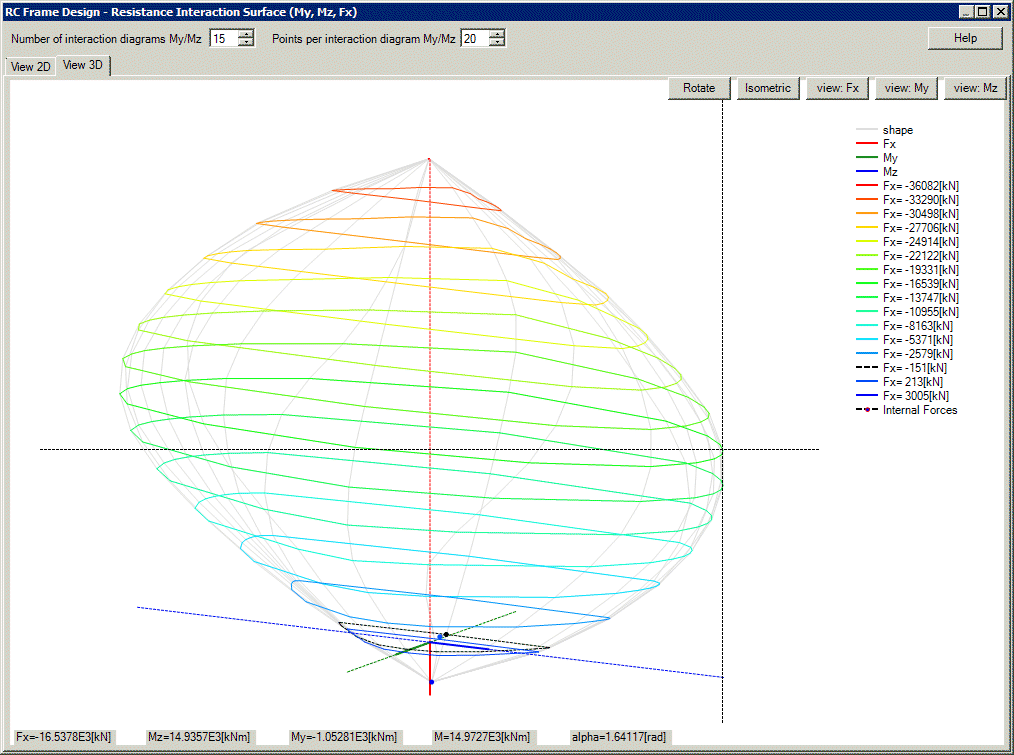Edit the number of interaction diagrams field
This screenshot has height=755, width=1014.
(226, 38)
